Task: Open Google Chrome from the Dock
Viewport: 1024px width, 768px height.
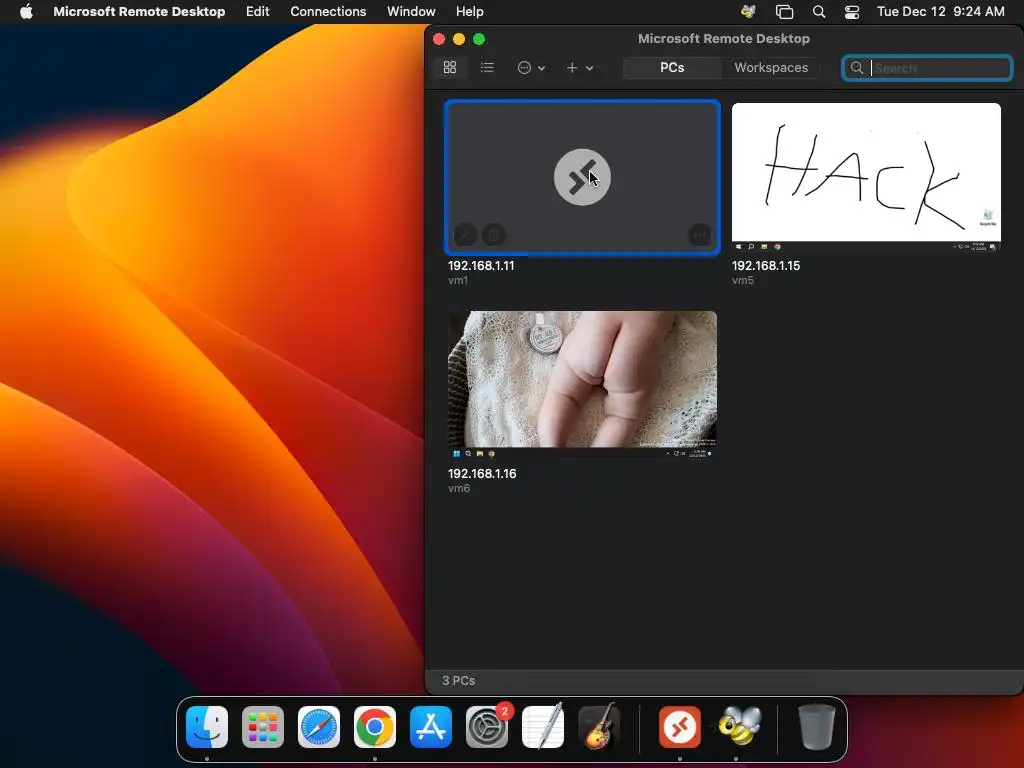Action: pyautogui.click(x=375, y=727)
